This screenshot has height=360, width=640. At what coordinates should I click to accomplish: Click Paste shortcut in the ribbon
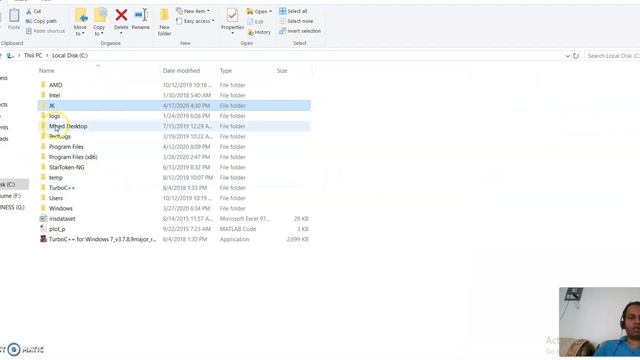45,31
